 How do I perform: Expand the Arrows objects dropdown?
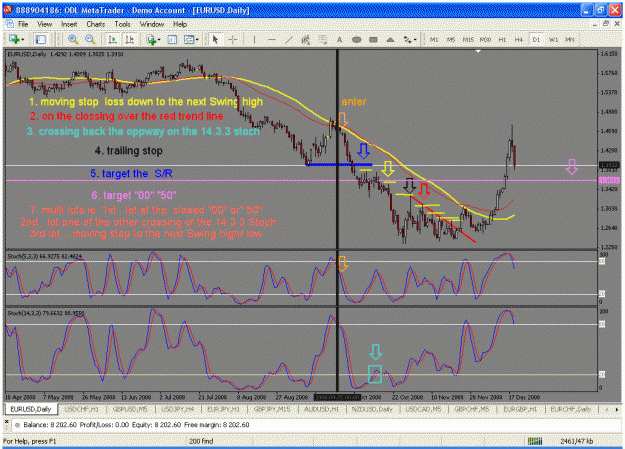415,39
